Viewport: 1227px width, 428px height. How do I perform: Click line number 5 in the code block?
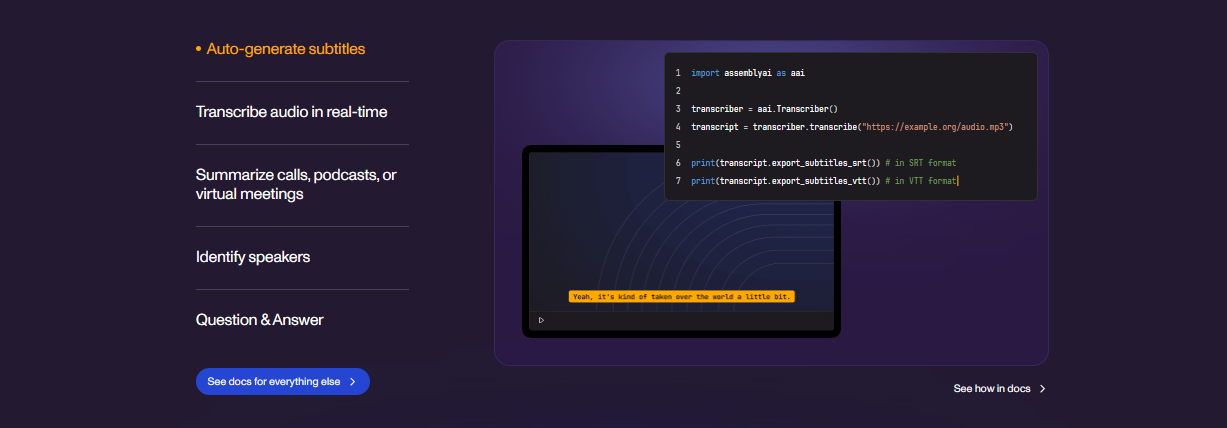(678, 145)
